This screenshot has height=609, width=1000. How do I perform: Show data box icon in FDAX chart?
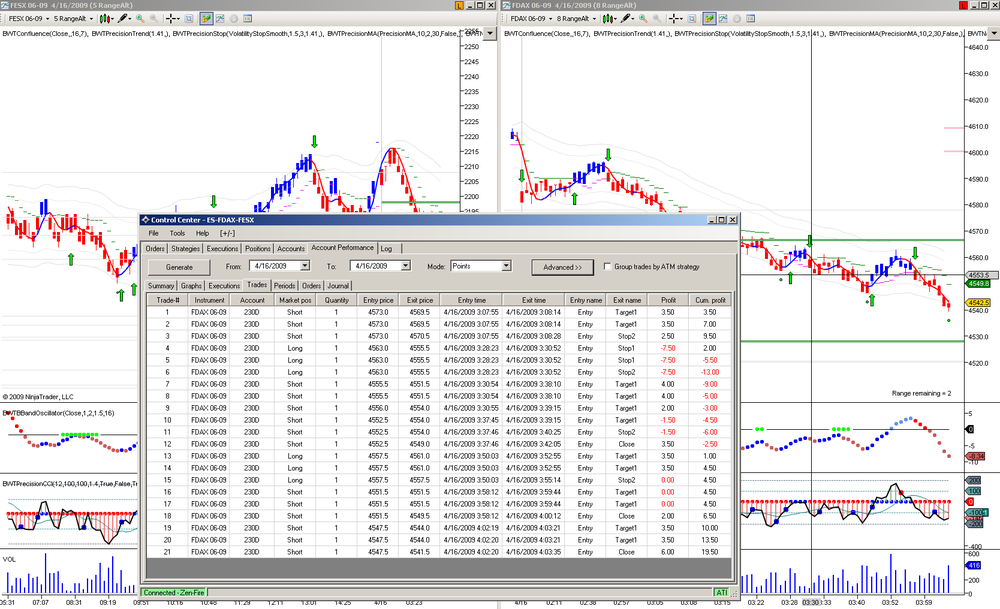[751, 18]
